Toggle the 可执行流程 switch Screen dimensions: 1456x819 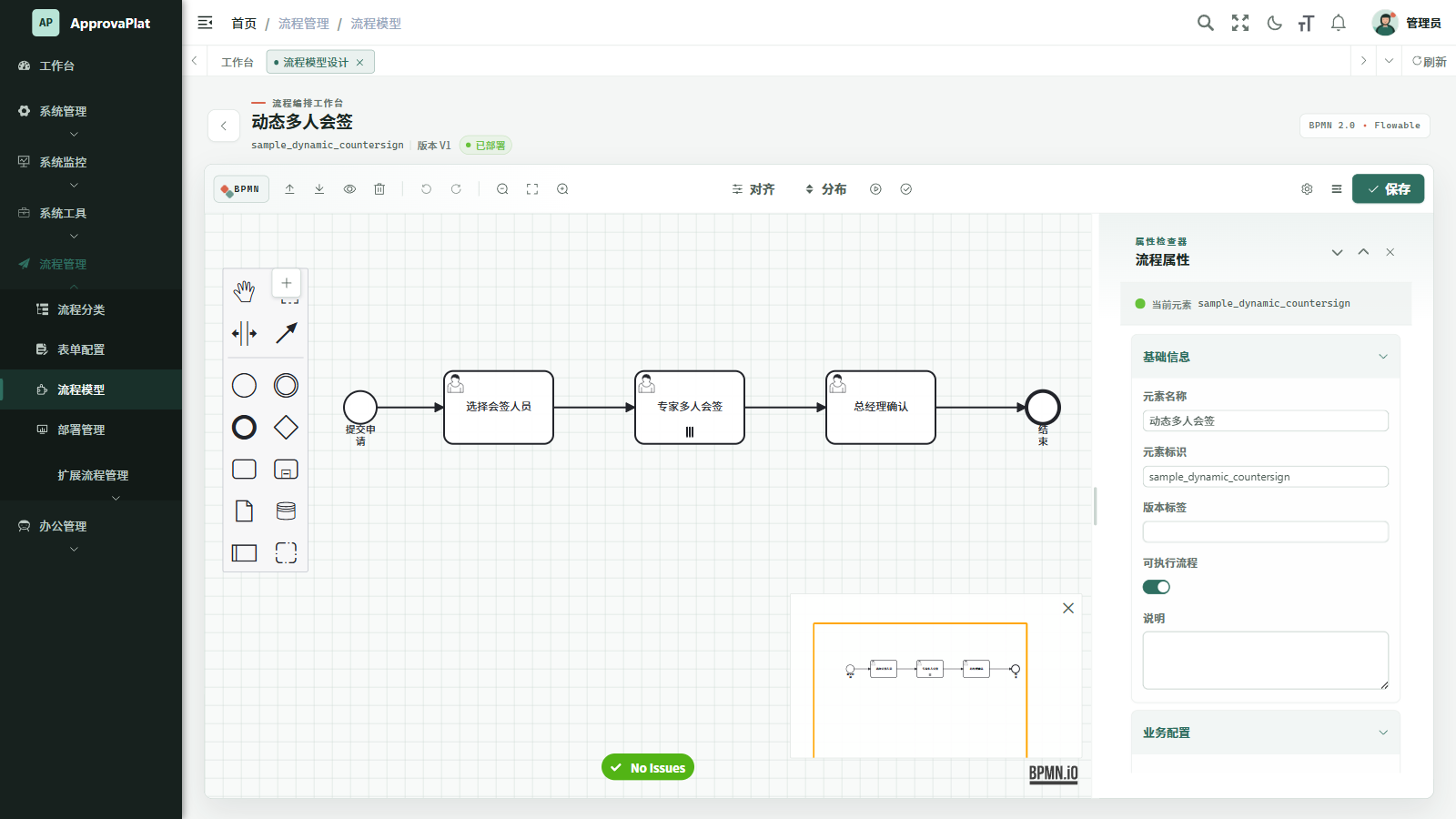pos(1157,587)
